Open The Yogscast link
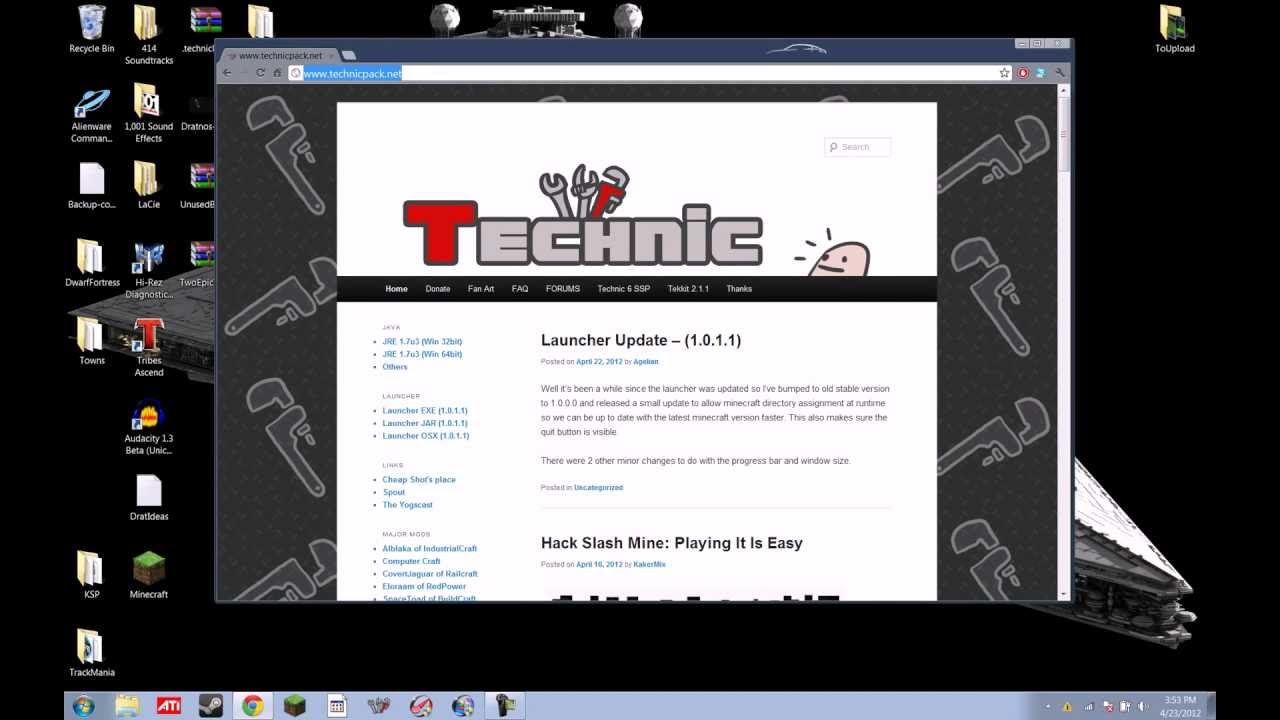The image size is (1280, 720). 407,505
